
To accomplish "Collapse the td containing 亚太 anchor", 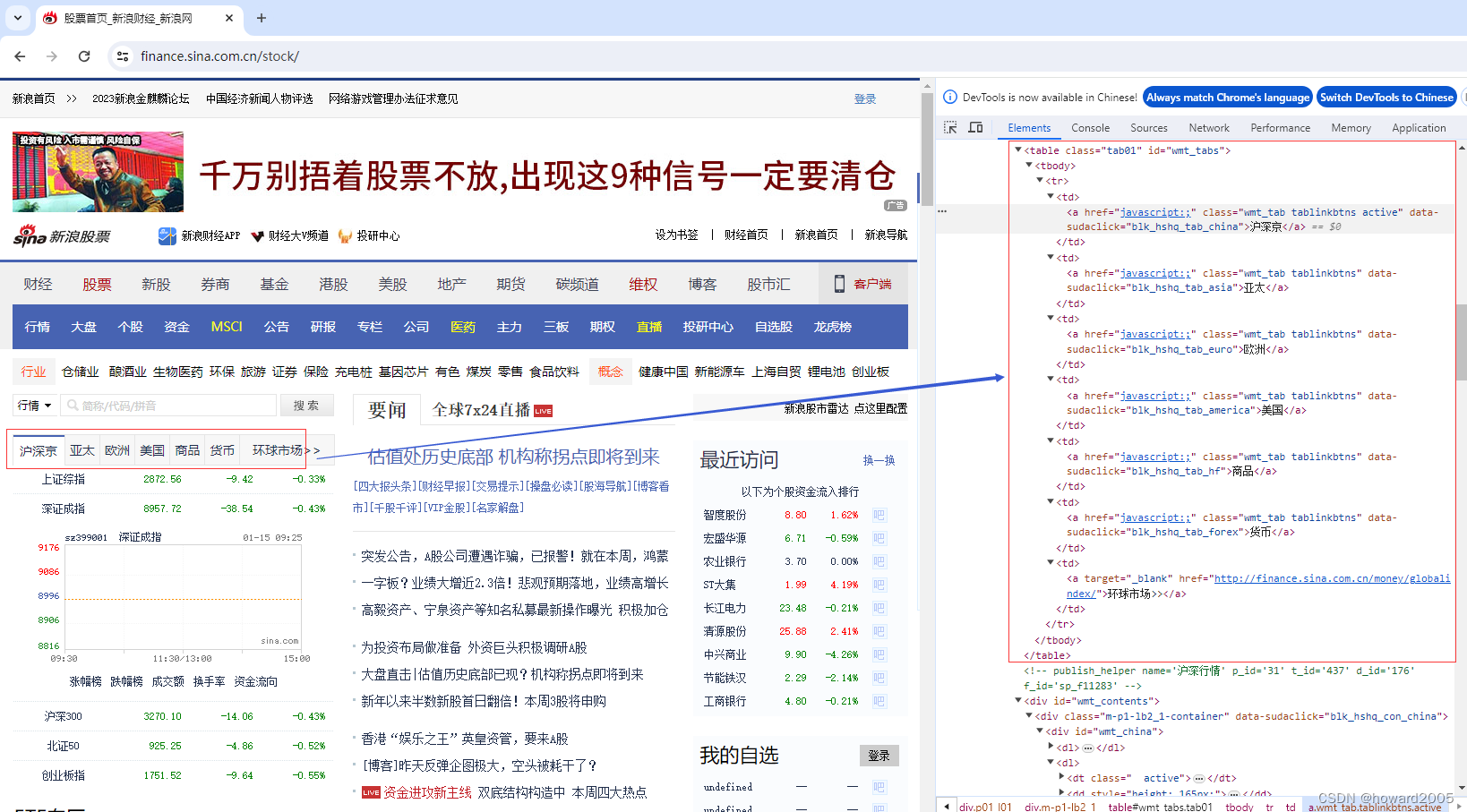I will click(x=1051, y=257).
